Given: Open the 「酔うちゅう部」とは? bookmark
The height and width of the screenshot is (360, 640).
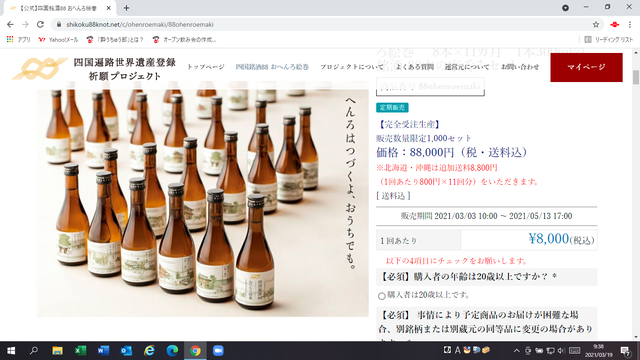Looking at the screenshot, I should (115, 40).
